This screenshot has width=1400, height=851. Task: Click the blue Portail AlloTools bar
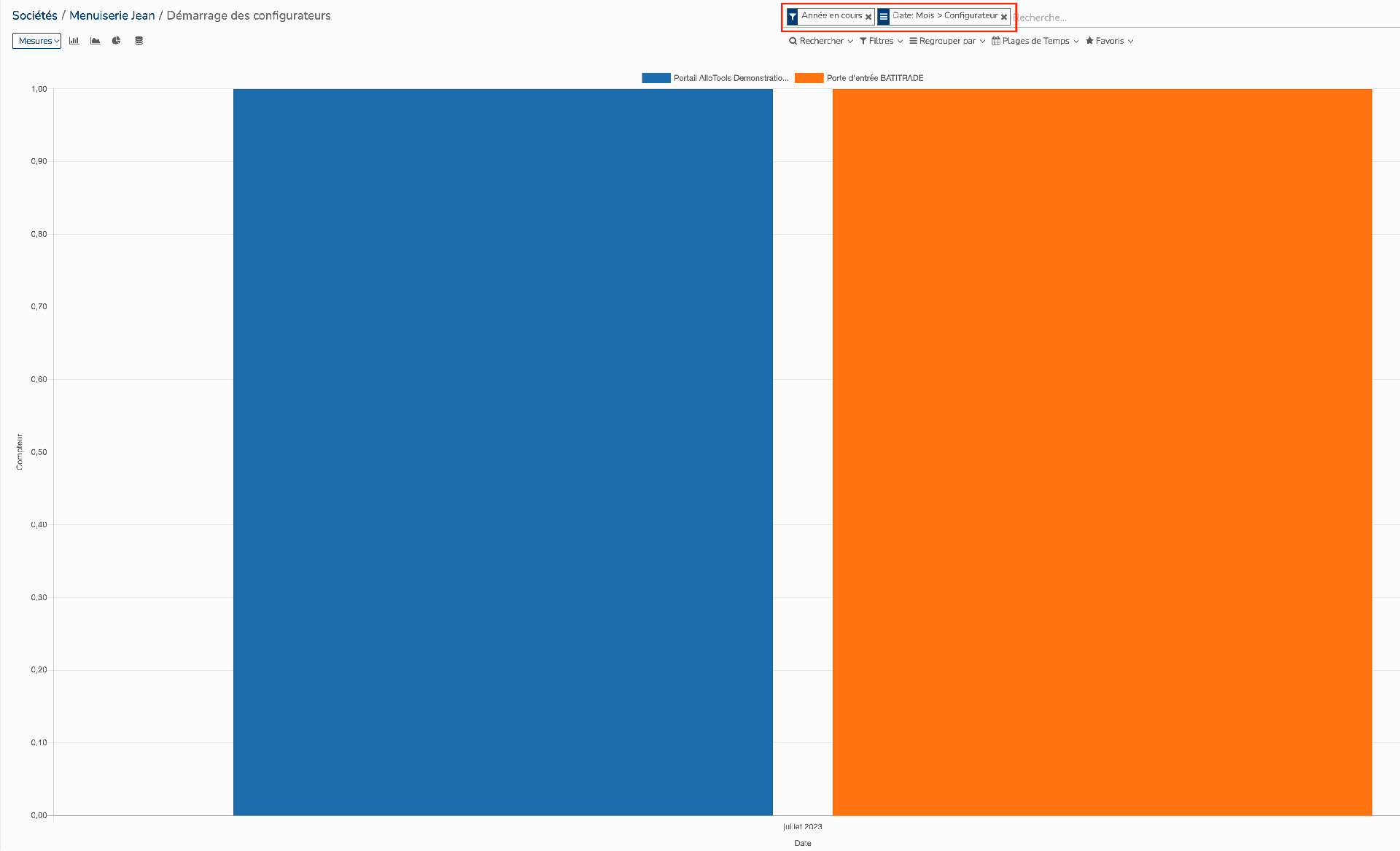tap(503, 452)
